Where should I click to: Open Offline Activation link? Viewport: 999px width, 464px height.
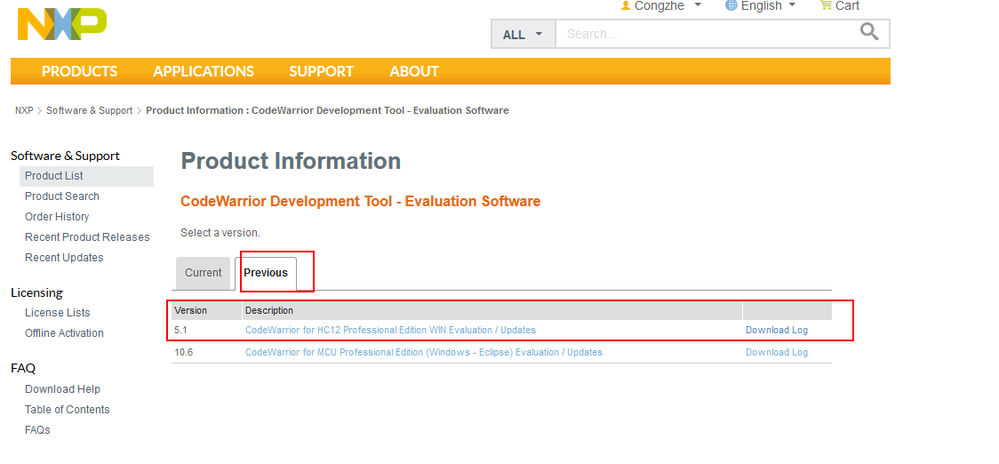tap(64, 333)
